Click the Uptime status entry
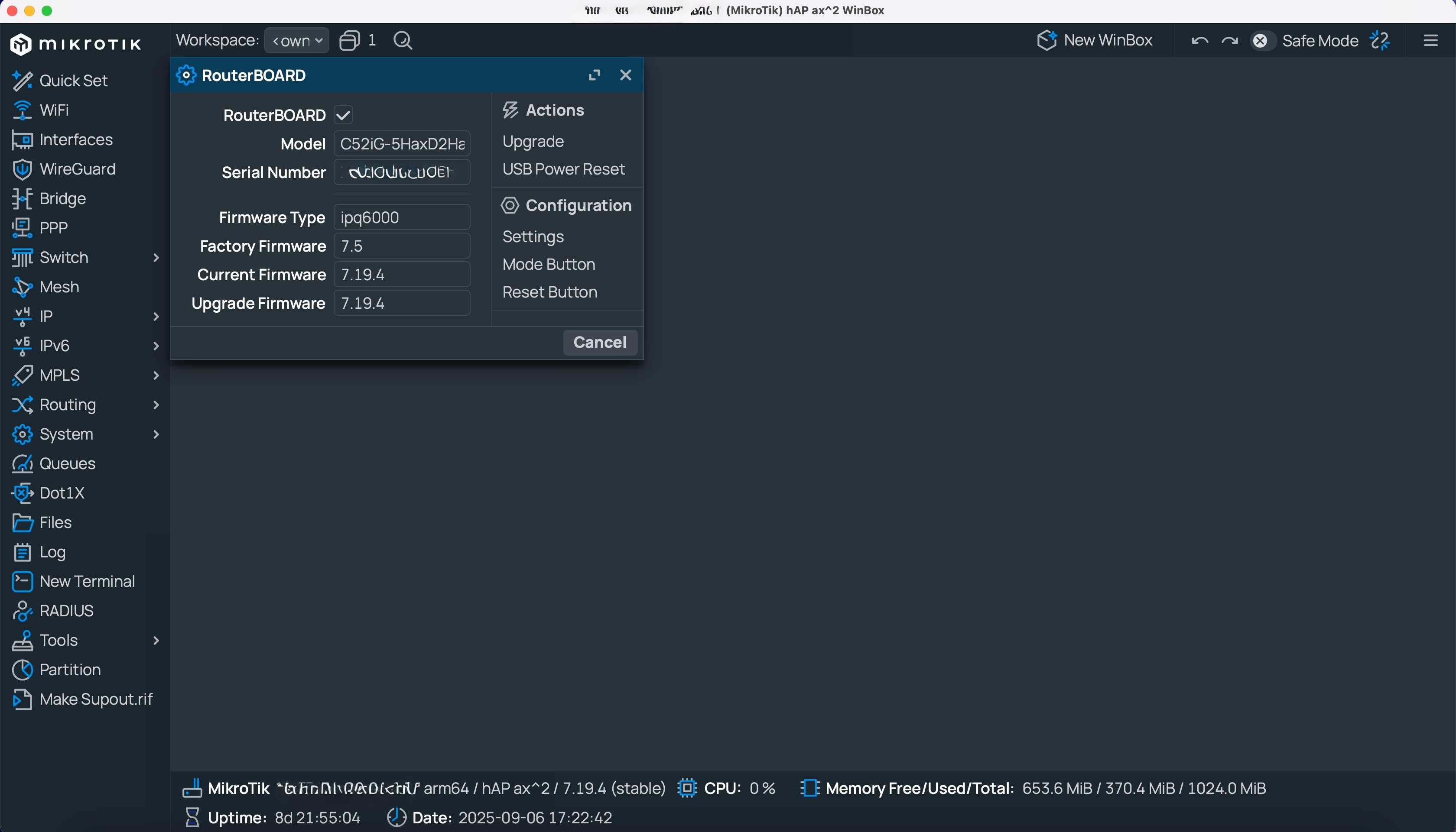 (x=272, y=818)
